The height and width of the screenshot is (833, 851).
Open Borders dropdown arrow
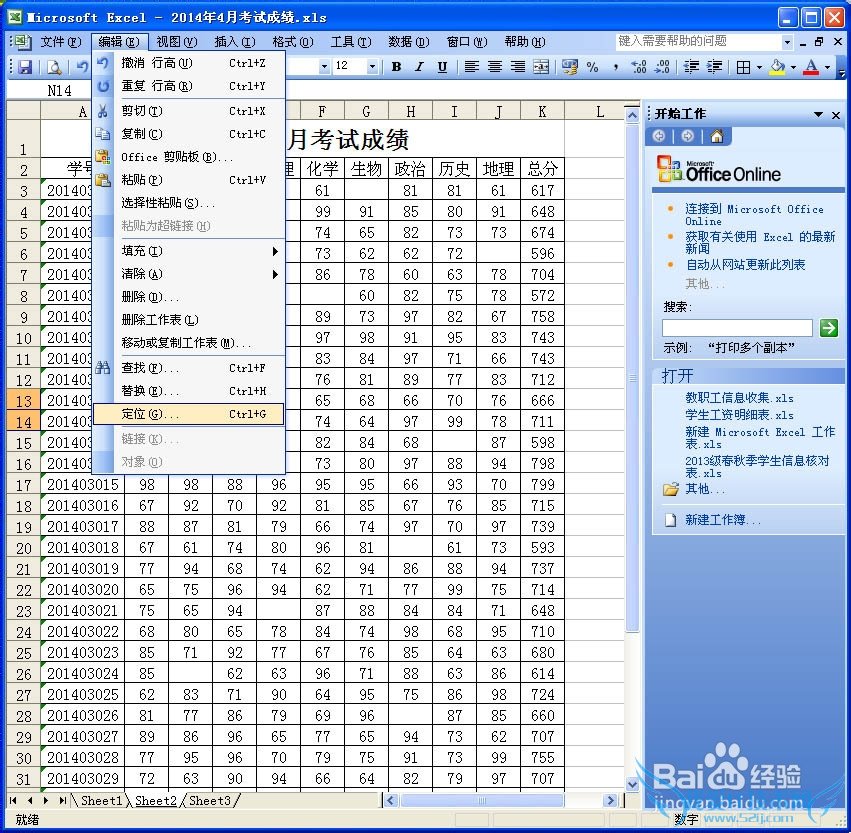pyautogui.click(x=759, y=67)
